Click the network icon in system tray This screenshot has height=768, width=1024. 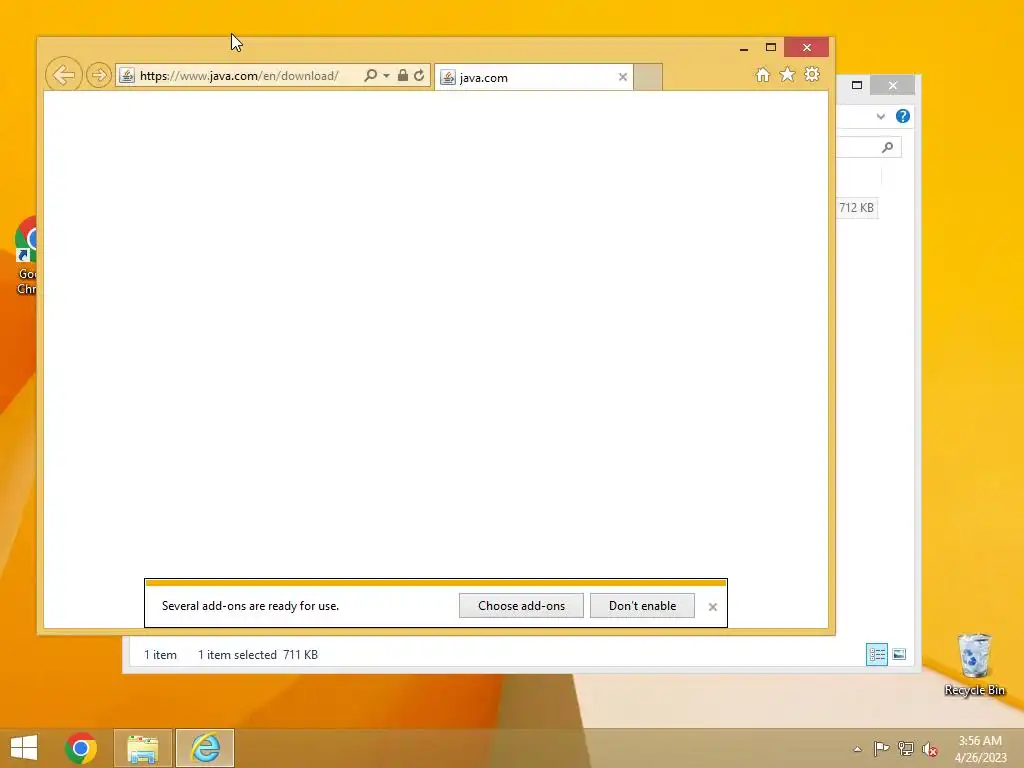906,748
